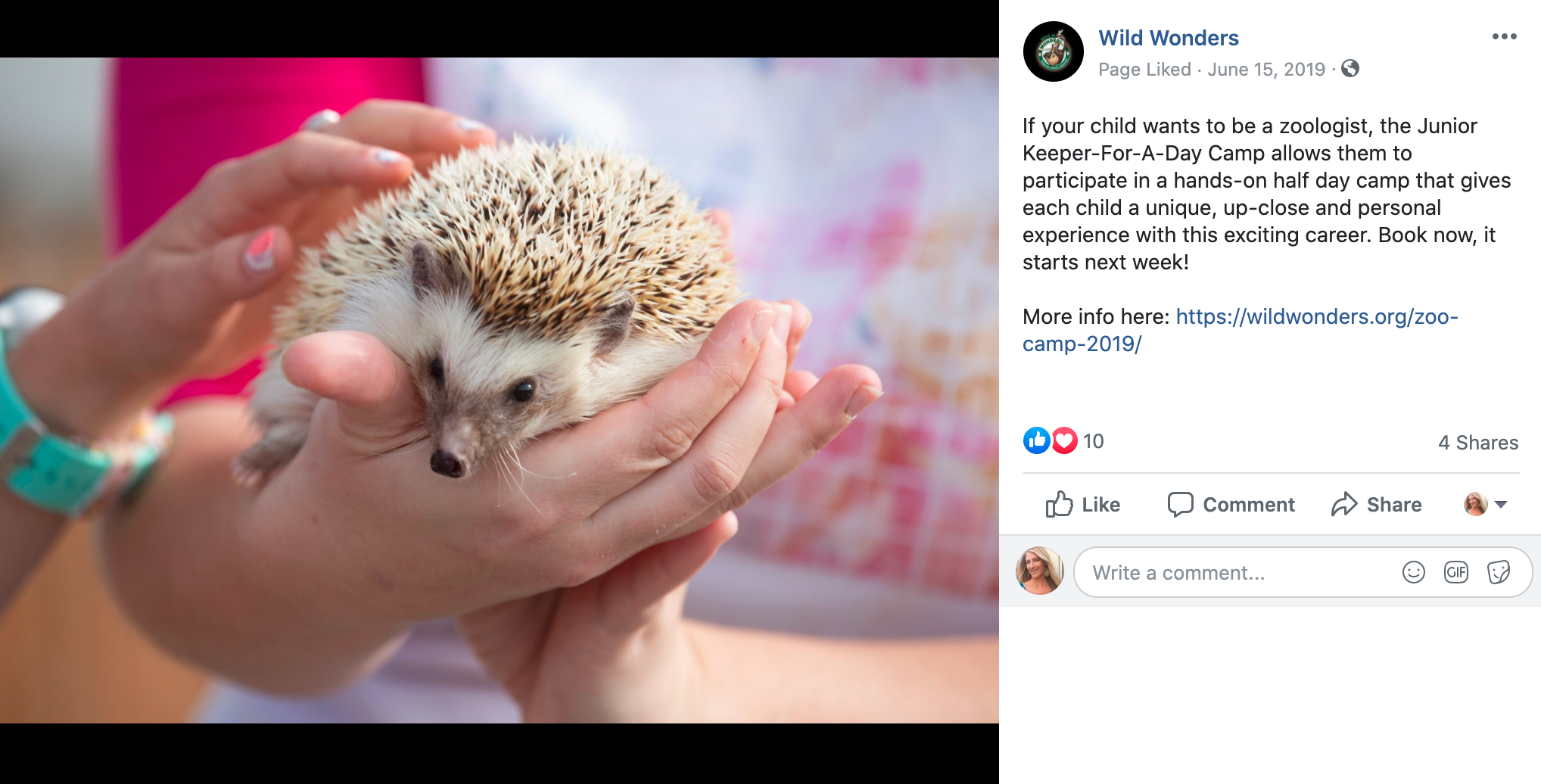Click the blue thumbs-up reaction icon
The width and height of the screenshot is (1541, 784).
[x=1036, y=440]
